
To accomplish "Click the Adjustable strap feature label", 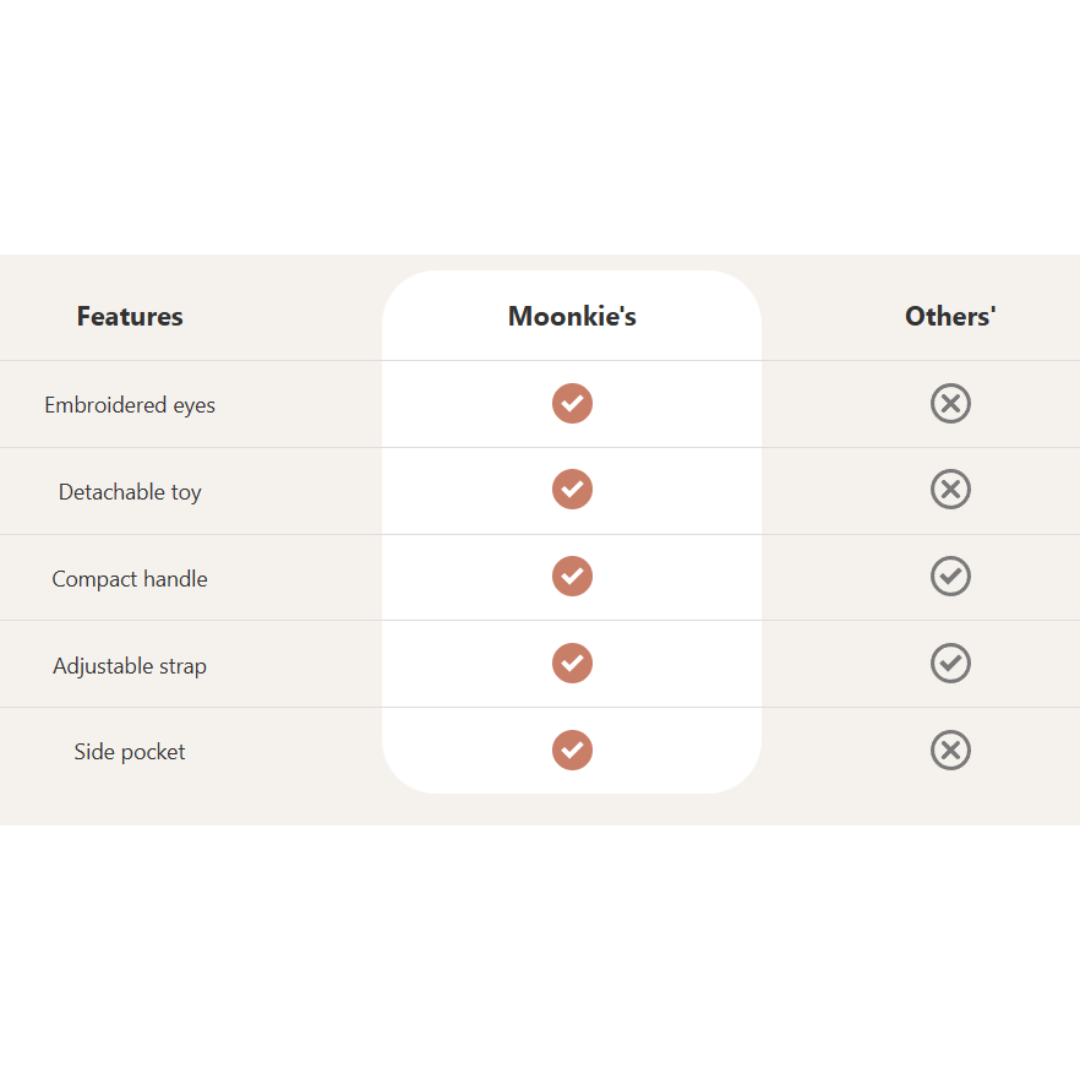I will click(x=130, y=666).
